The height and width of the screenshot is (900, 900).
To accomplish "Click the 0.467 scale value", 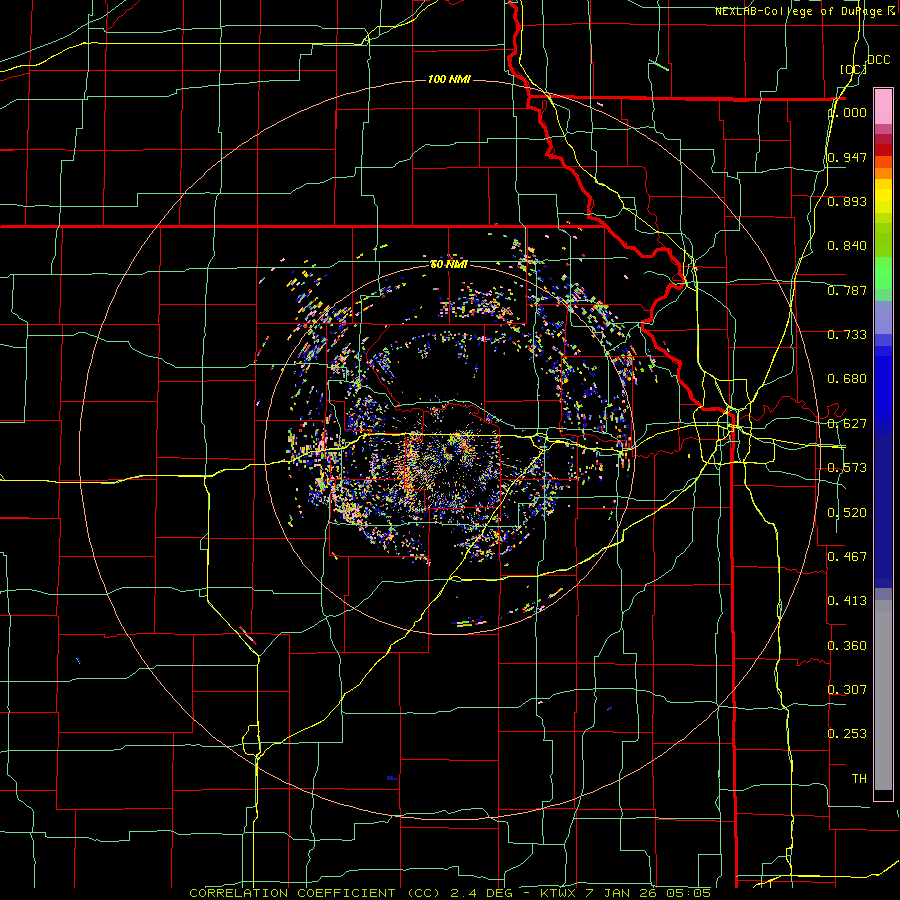I will 847,557.
